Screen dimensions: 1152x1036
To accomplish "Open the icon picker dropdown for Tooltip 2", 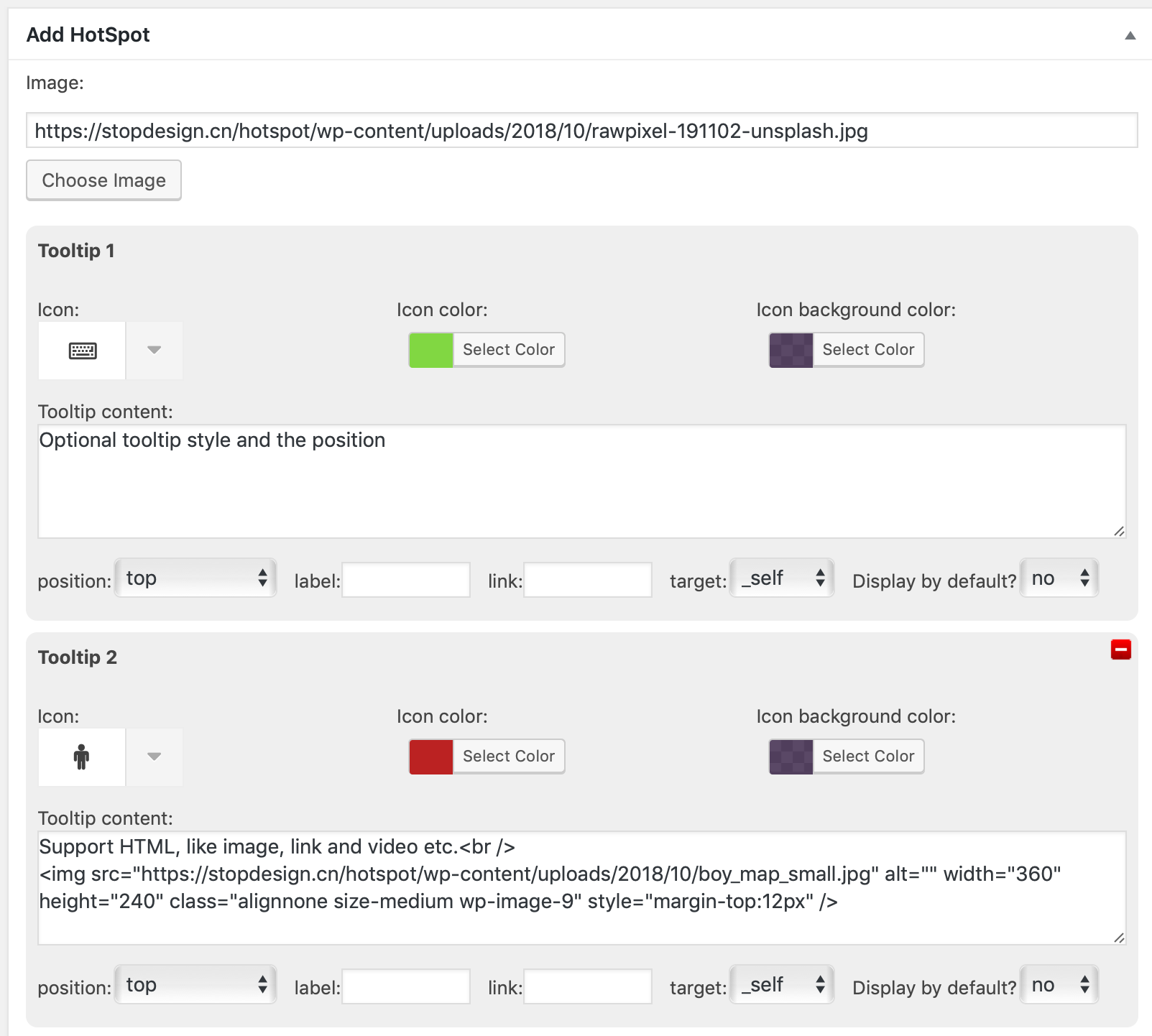I will pos(154,757).
